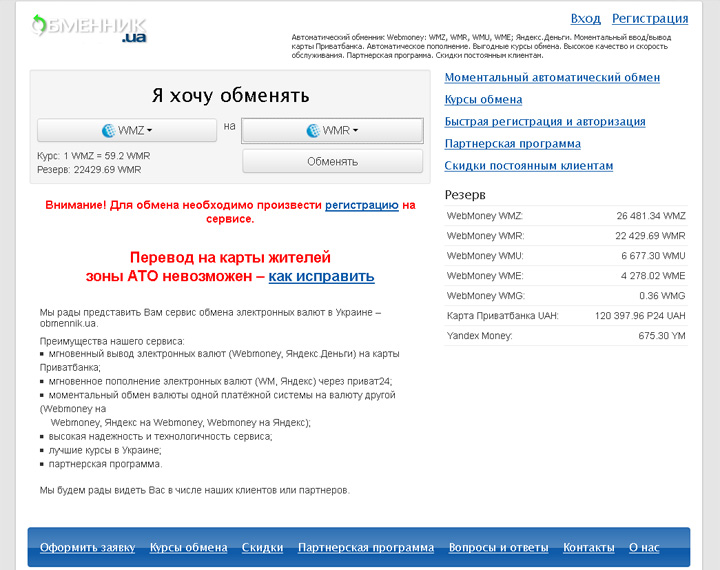Viewport: 720px width, 570px height.
Task: Select Оформить заявку in footer menu
Action: pos(87,547)
